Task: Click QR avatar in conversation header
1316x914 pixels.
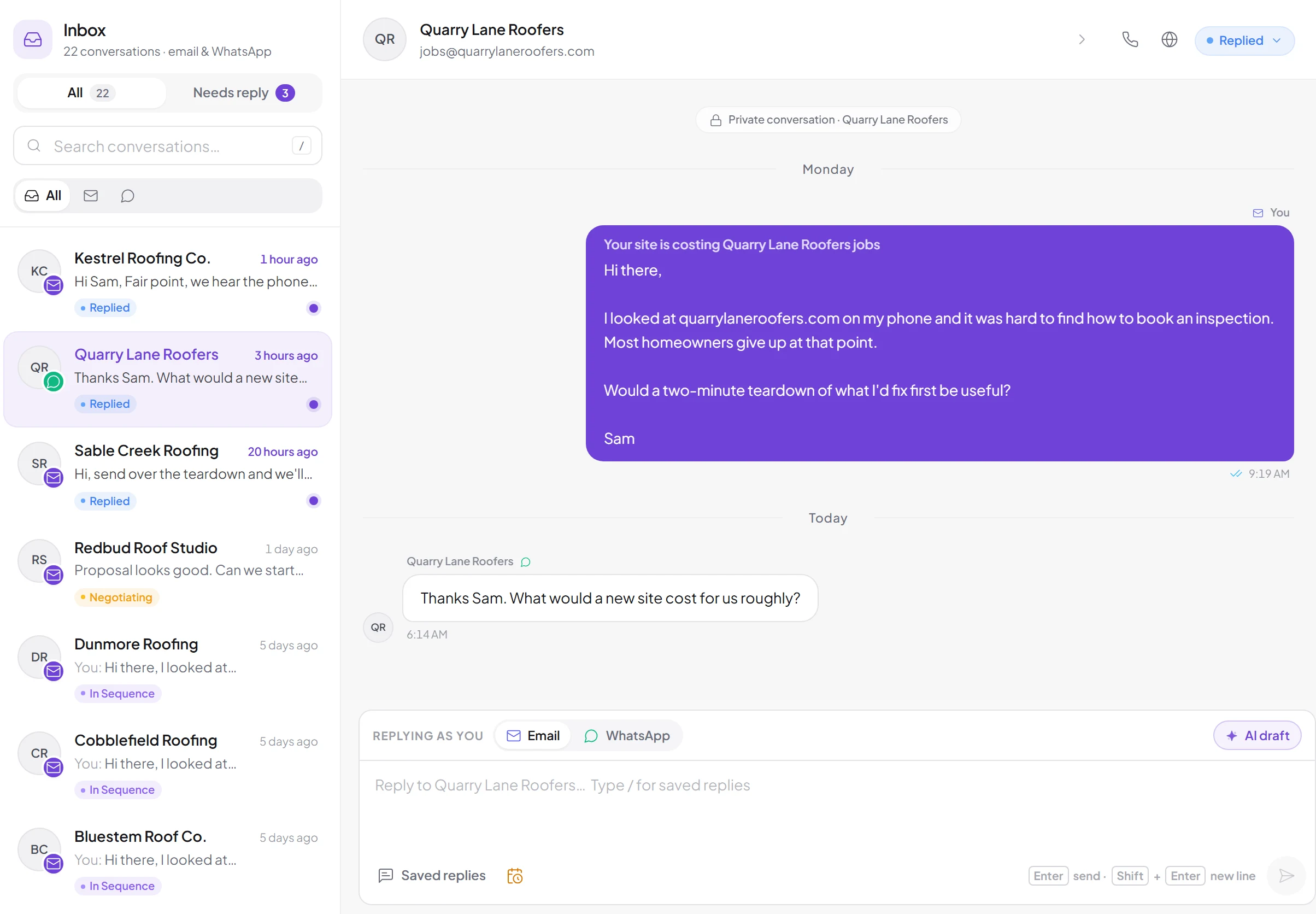Action: coord(385,39)
